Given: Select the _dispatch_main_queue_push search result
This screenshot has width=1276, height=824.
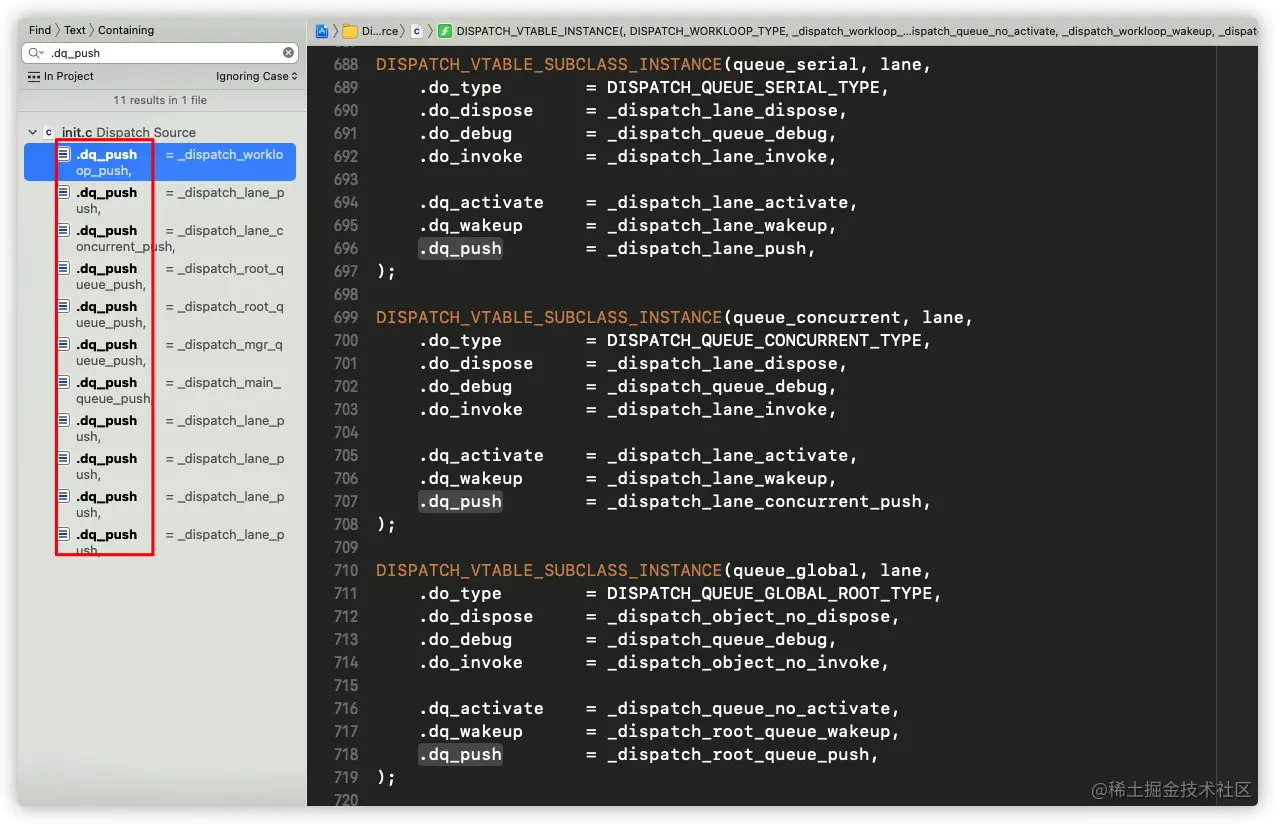Looking at the screenshot, I should pos(160,390).
